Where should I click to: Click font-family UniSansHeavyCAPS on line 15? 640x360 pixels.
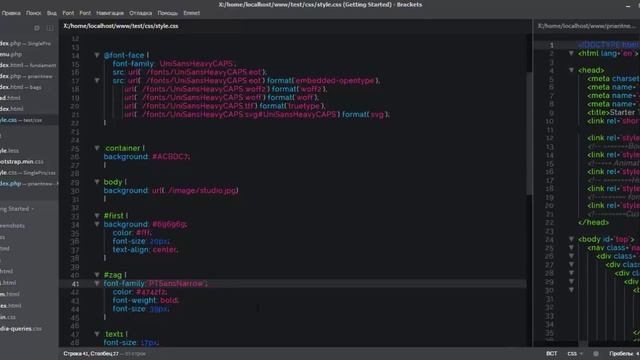point(174,64)
